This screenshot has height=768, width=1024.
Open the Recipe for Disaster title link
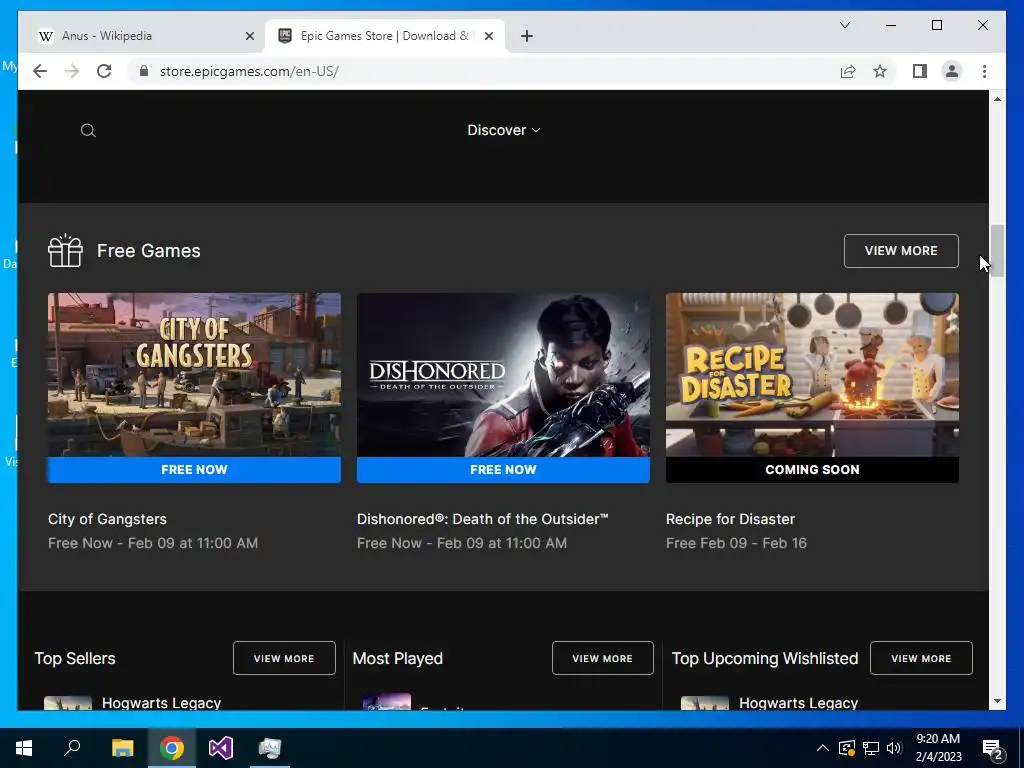click(x=730, y=519)
